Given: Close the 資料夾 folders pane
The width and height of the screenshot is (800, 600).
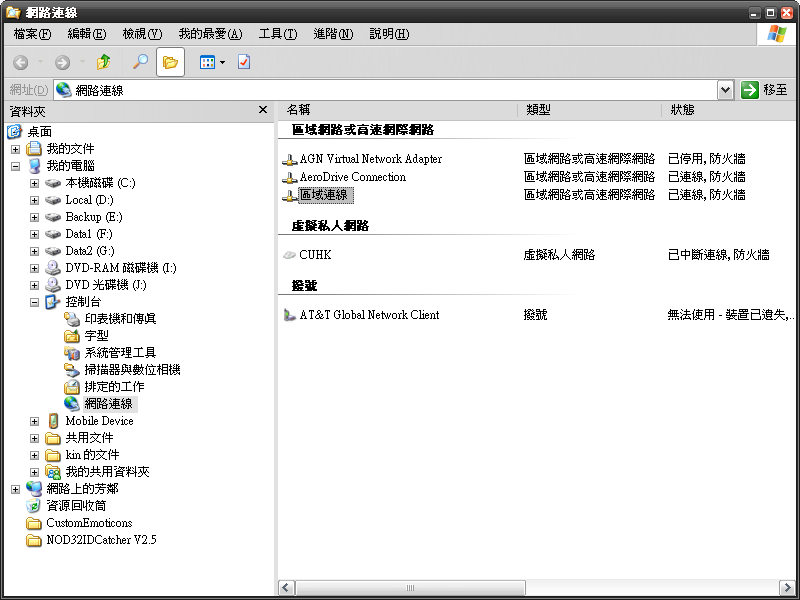Looking at the screenshot, I should 263,110.
